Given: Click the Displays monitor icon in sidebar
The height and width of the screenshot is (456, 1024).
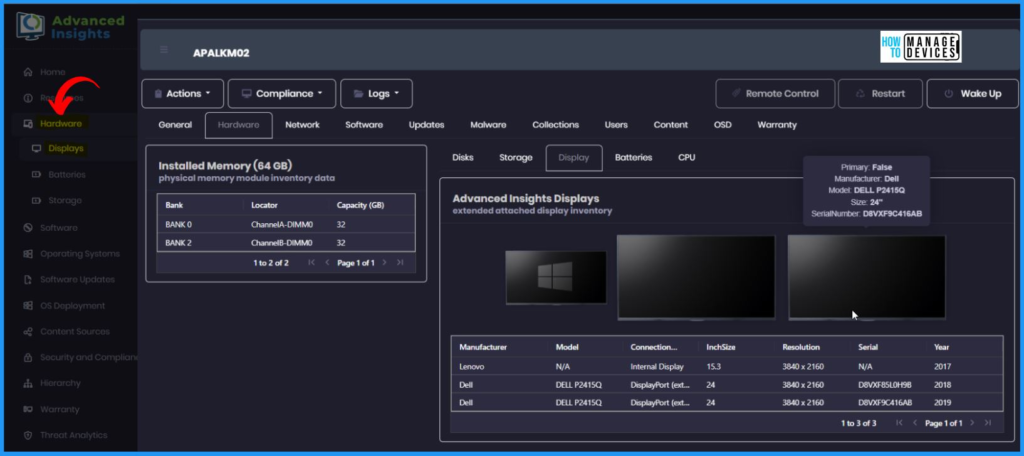Looking at the screenshot, I should click(36, 148).
